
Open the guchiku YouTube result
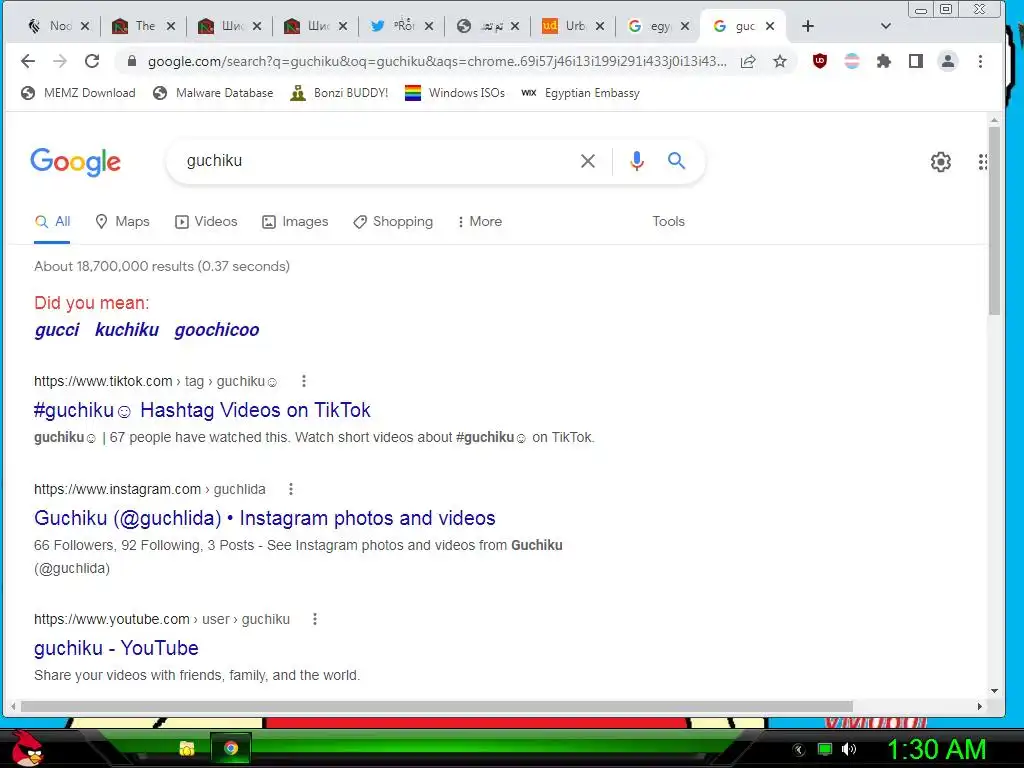116,648
